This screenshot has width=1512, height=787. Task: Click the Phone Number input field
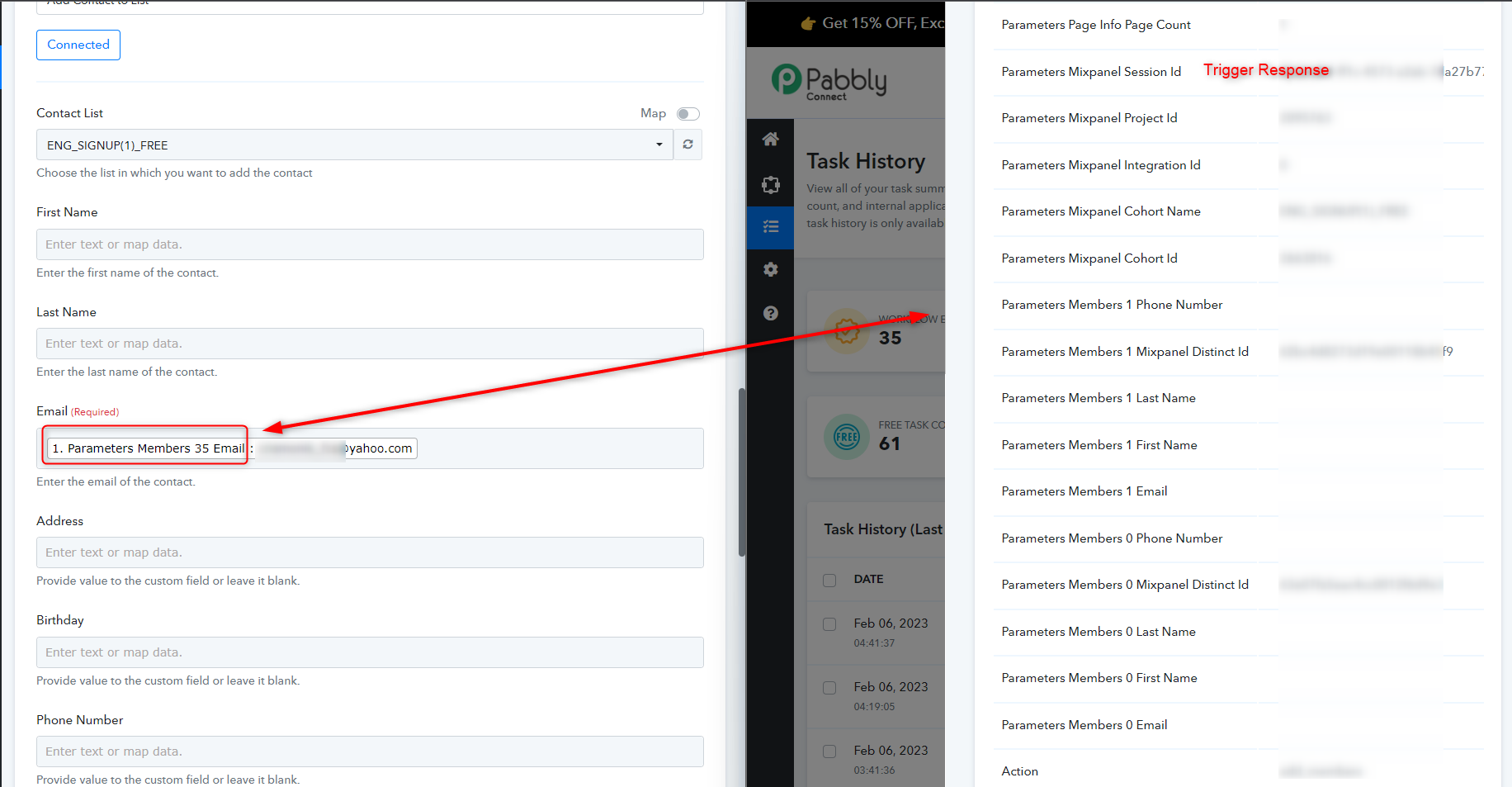click(x=370, y=751)
